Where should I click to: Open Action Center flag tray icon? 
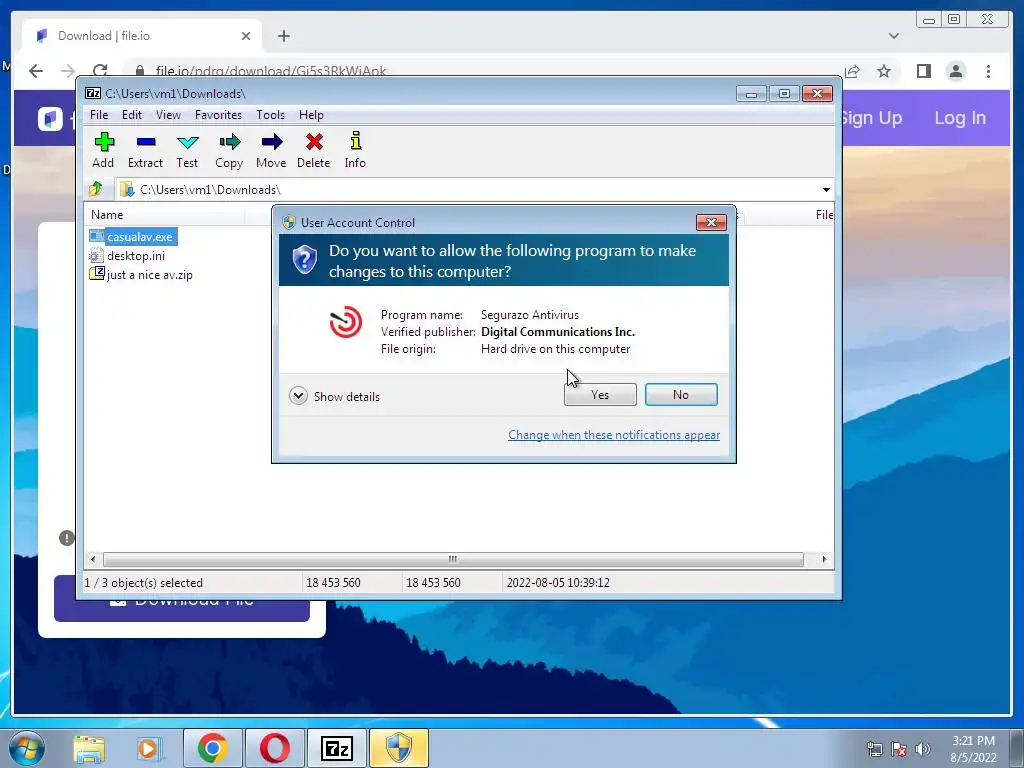click(899, 749)
